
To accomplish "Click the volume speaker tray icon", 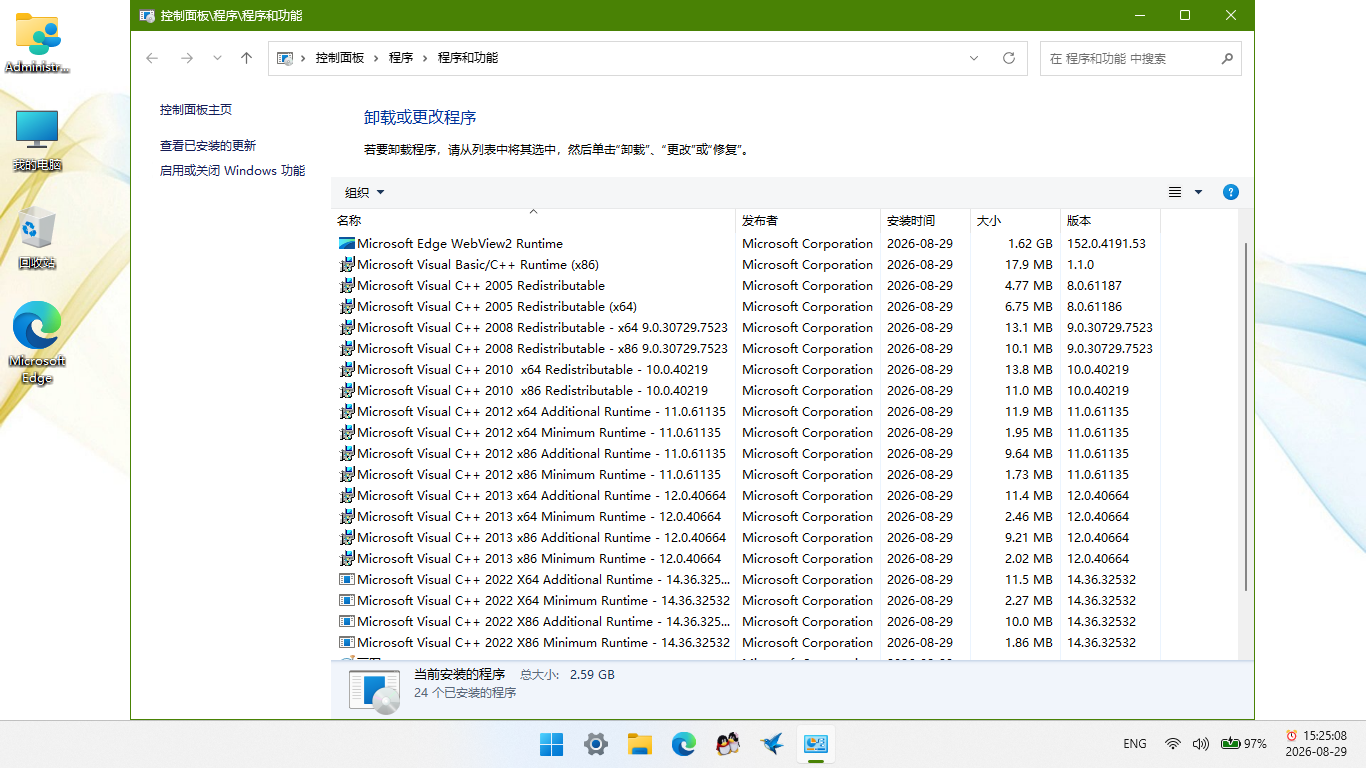I will point(1201,744).
